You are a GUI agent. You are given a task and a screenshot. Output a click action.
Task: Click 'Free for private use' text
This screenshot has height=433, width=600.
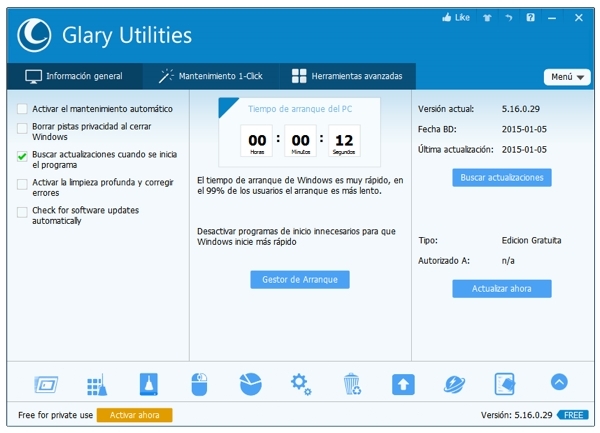pos(55,415)
